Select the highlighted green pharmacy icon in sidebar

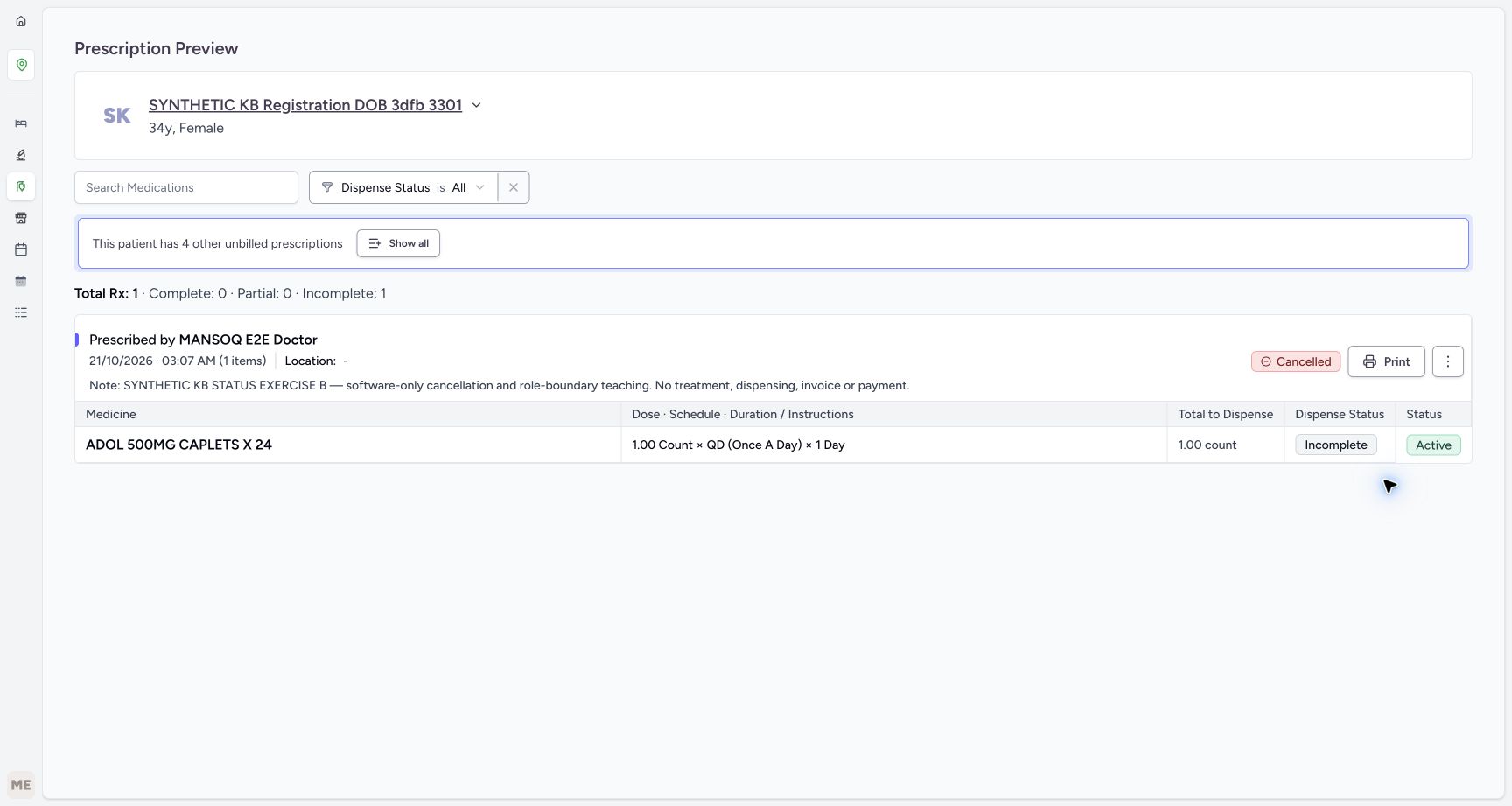(21, 186)
